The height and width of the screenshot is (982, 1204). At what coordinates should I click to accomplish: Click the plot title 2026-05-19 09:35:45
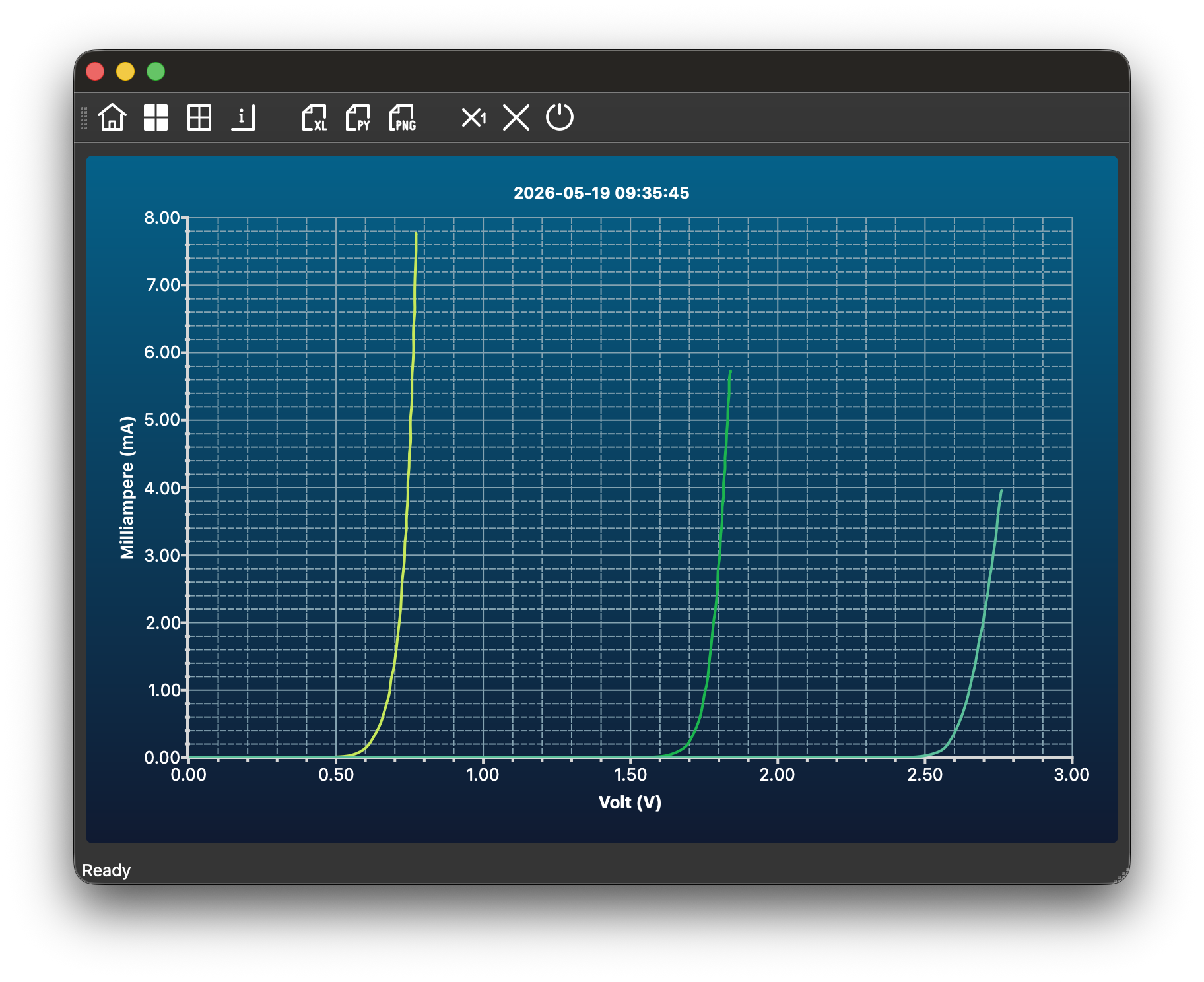pyautogui.click(x=601, y=193)
